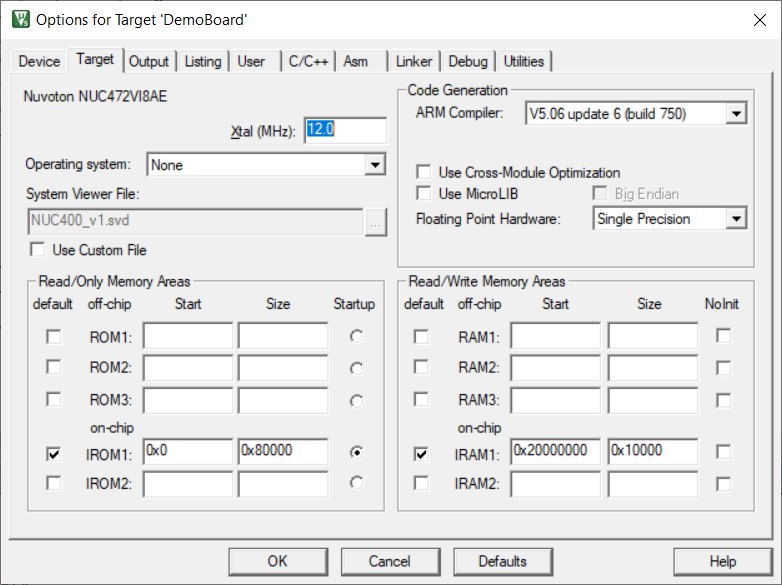The width and height of the screenshot is (782, 585).
Task: Go to the C/C++ tab
Action: click(308, 61)
